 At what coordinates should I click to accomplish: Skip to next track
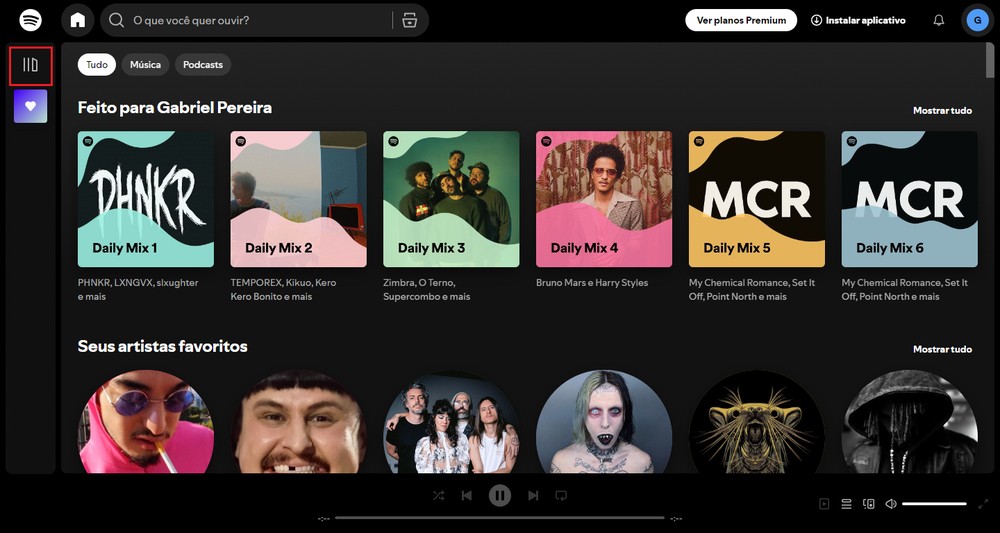[x=533, y=495]
